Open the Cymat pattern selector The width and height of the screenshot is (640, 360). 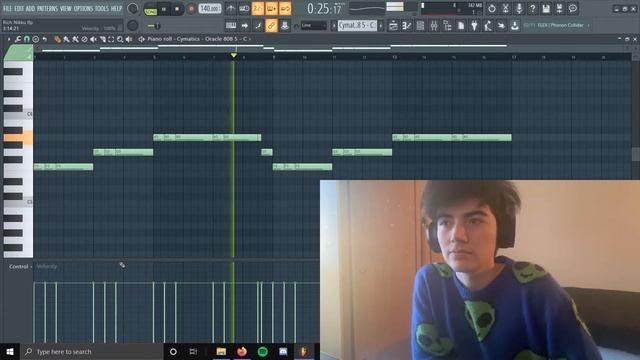click(x=357, y=25)
